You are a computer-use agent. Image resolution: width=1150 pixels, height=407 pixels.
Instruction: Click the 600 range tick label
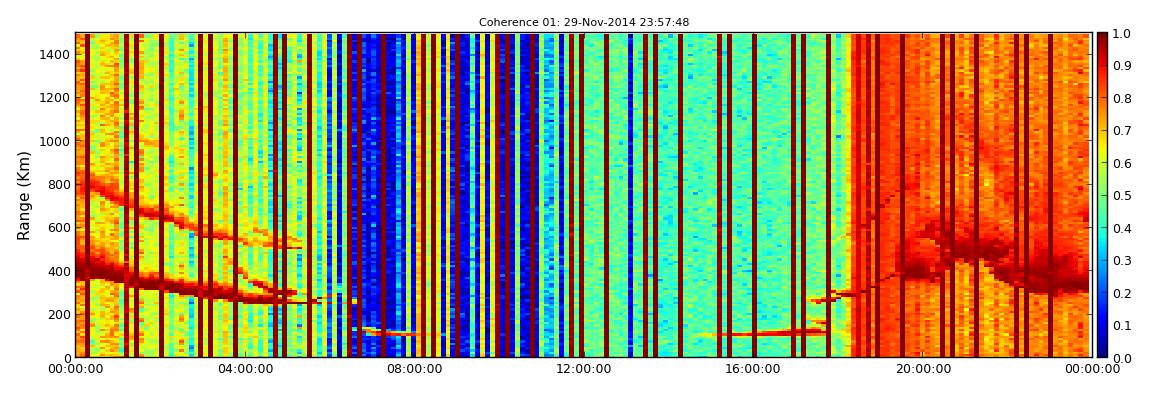pos(58,227)
